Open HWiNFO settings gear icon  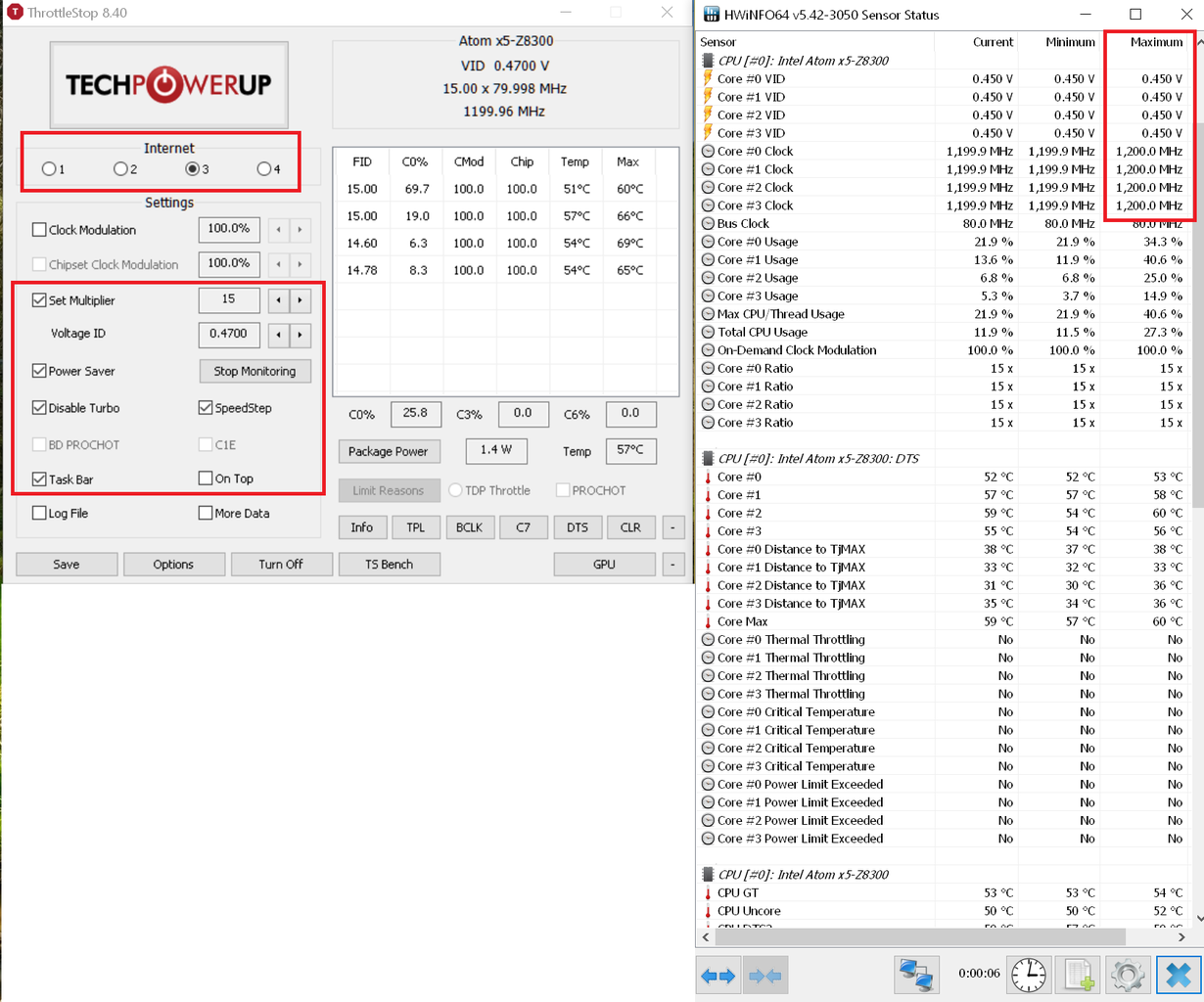[x=1128, y=976]
